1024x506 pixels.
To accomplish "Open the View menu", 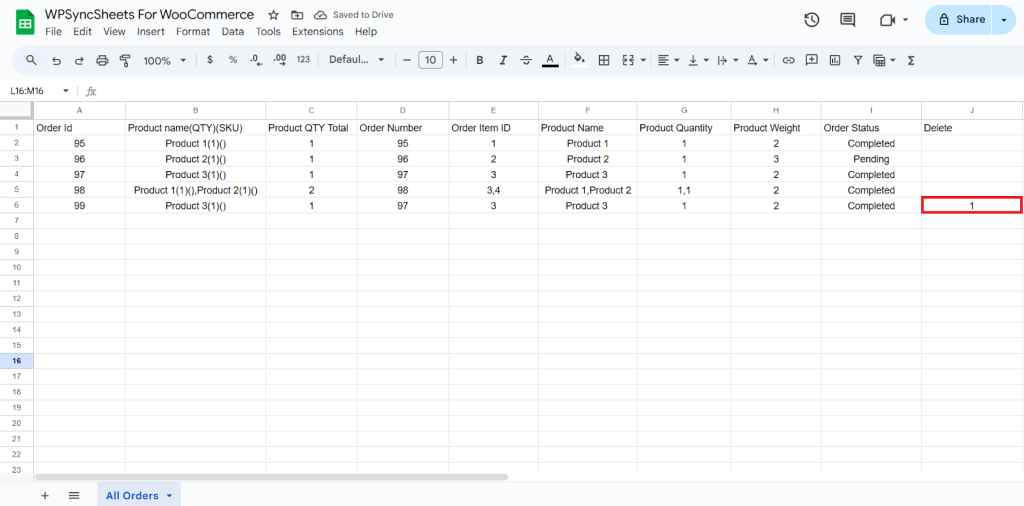I will coord(114,31).
